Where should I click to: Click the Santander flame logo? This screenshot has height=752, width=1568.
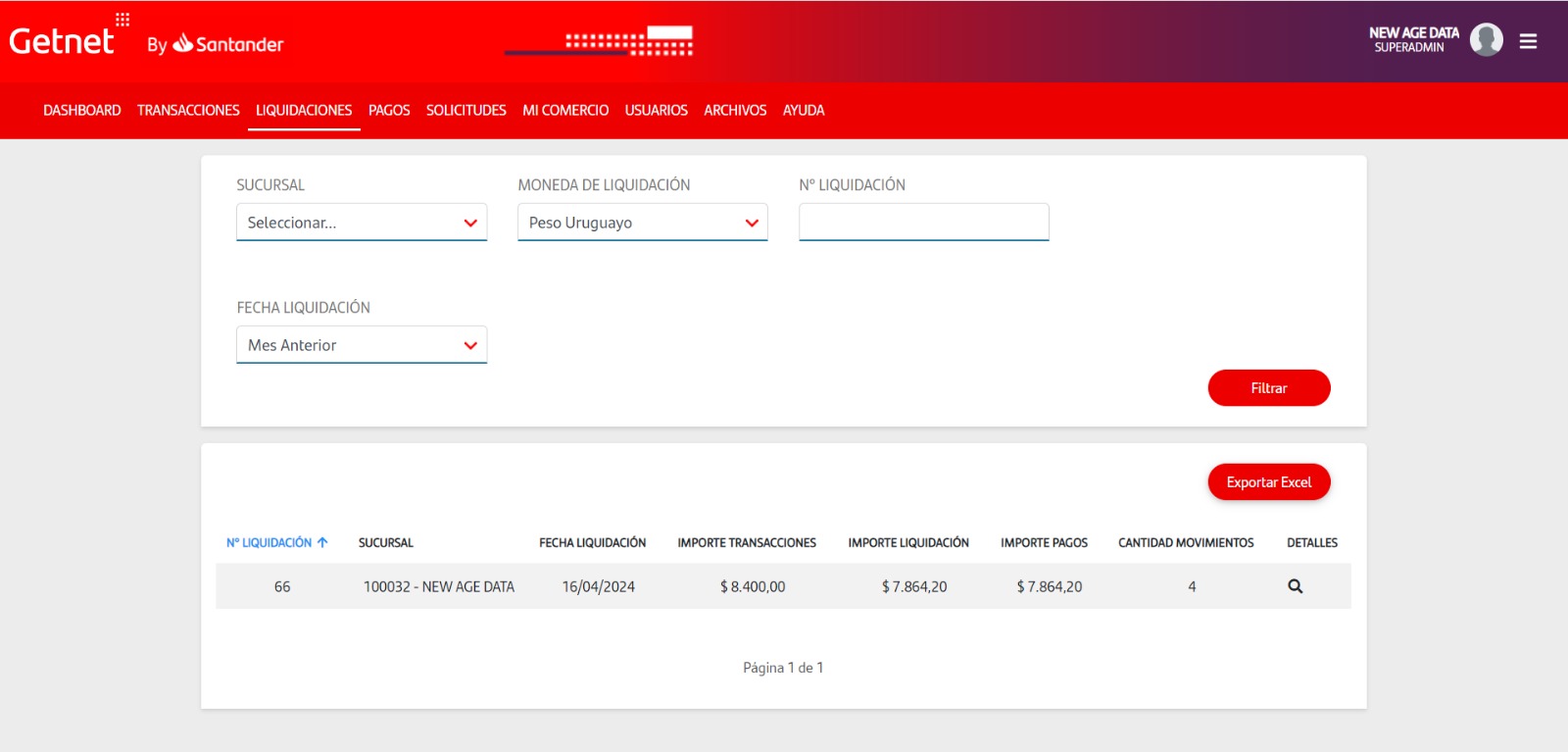click(x=183, y=43)
